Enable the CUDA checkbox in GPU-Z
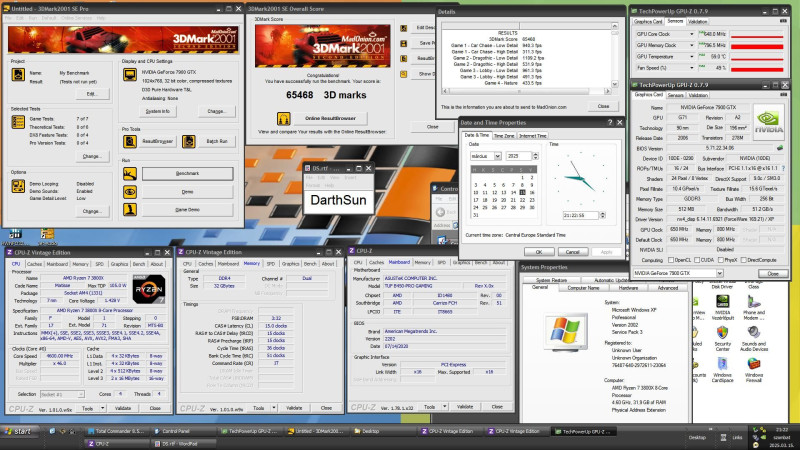The image size is (800, 450). click(697, 260)
